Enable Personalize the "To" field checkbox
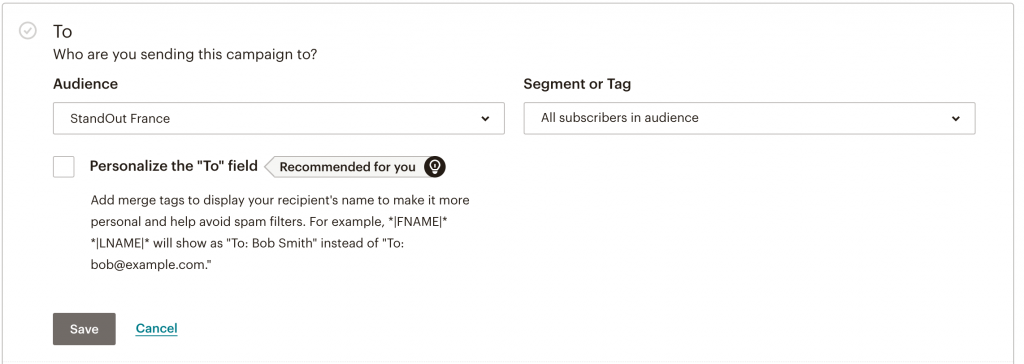The height and width of the screenshot is (364, 1024). [64, 167]
